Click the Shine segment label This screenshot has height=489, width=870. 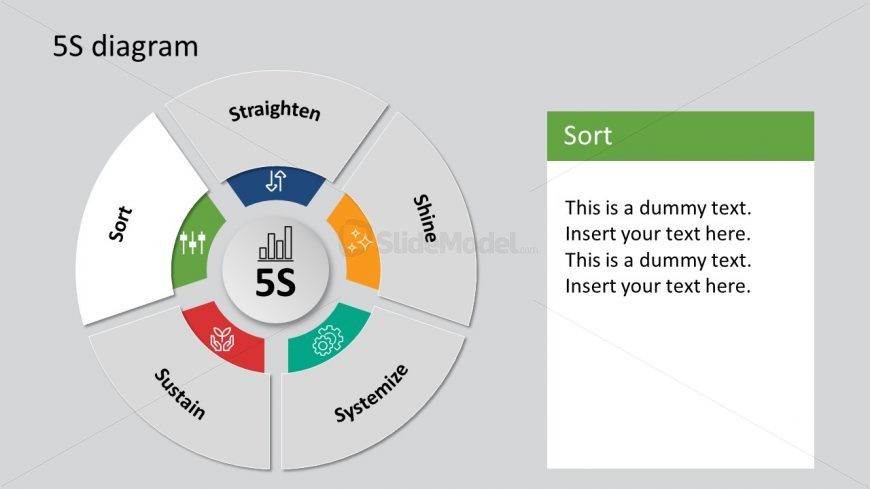(x=426, y=218)
